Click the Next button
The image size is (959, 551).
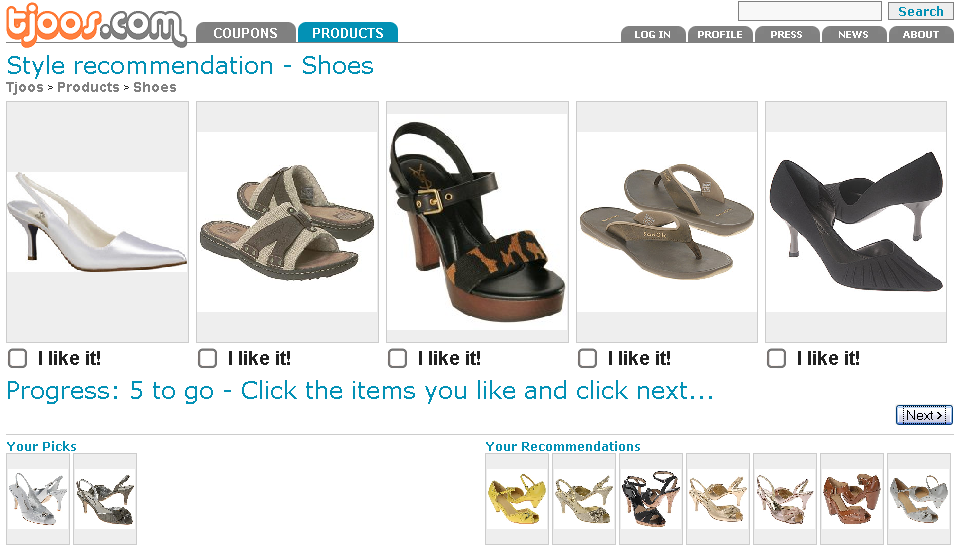[x=924, y=415]
